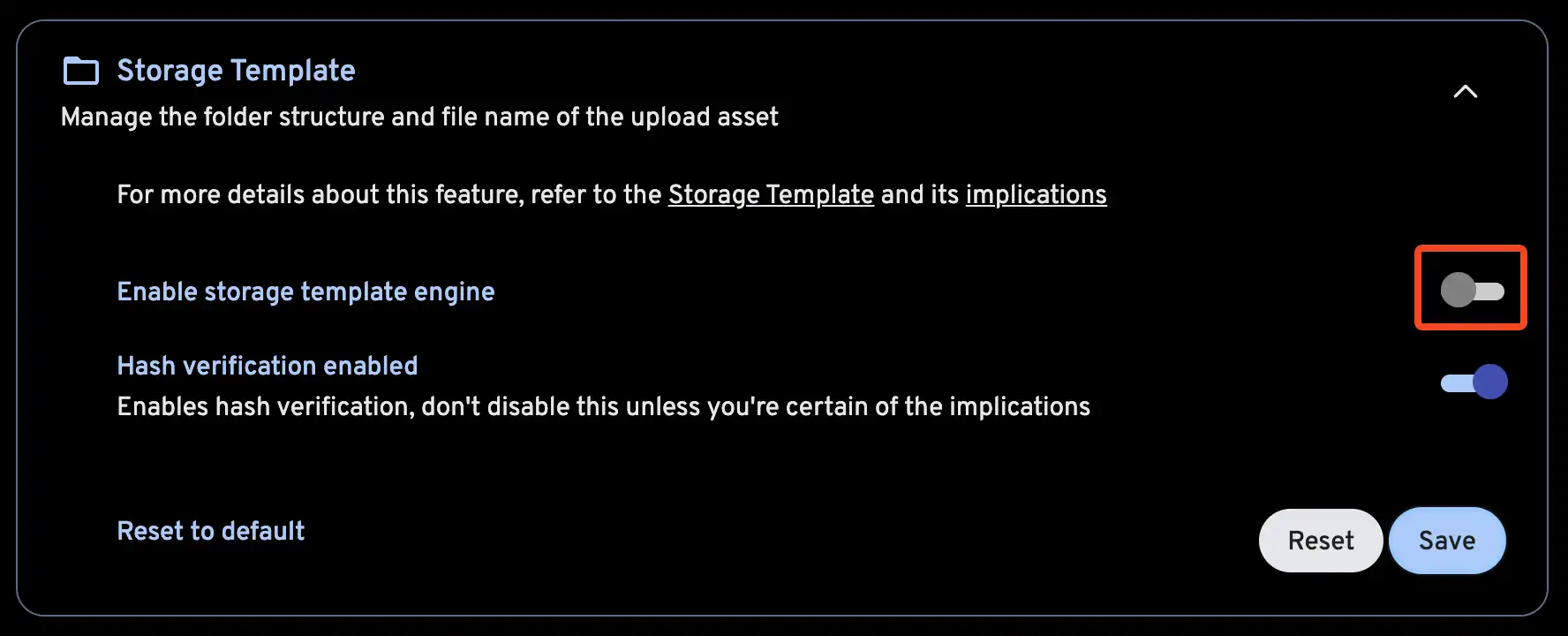Click the Enable storage template engine label
The height and width of the screenshot is (636, 1568).
[x=305, y=291]
